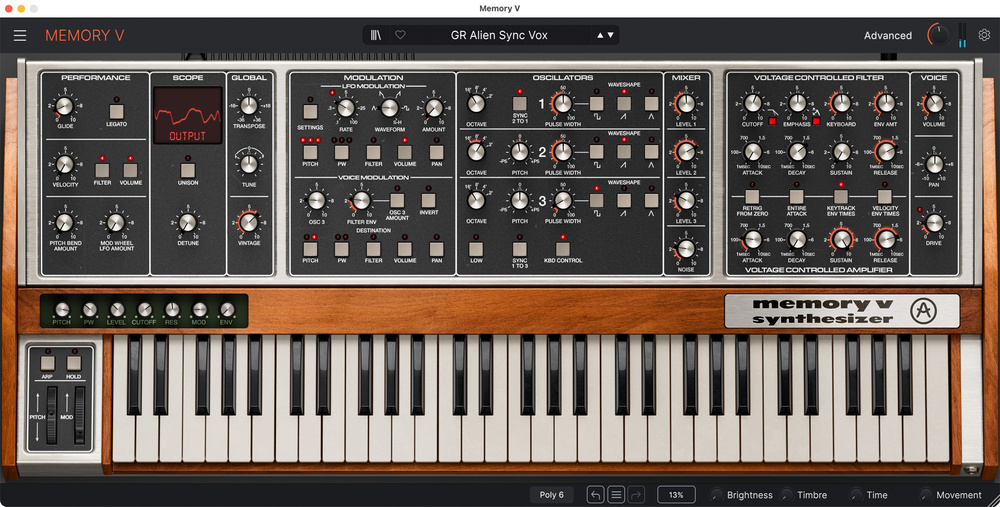Select previous preset with up arrow
Screen dimensions: 1000x507
(599, 35)
